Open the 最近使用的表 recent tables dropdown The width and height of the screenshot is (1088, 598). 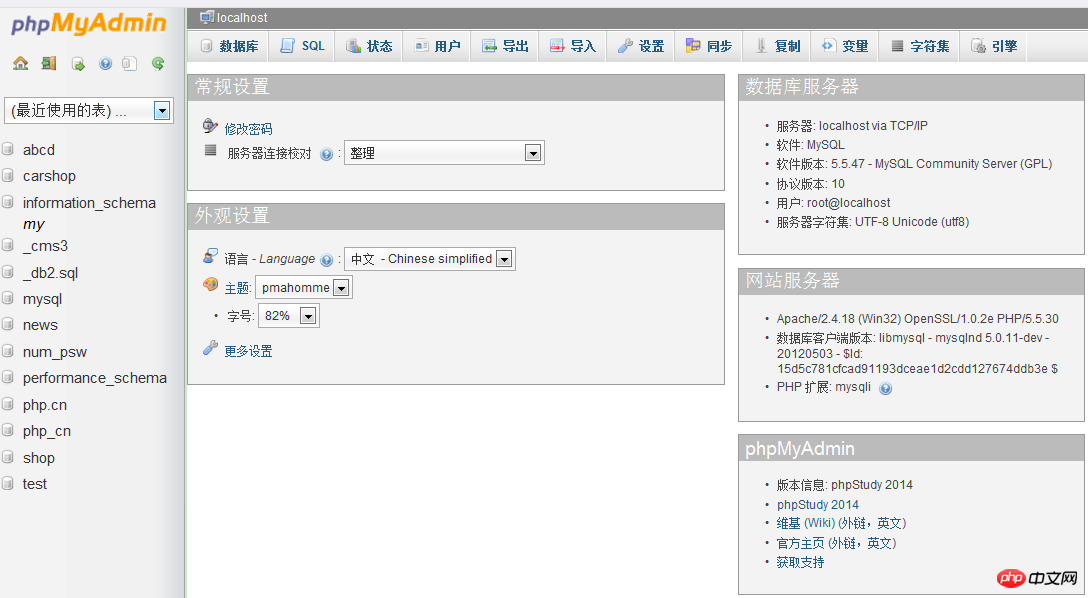(89, 110)
